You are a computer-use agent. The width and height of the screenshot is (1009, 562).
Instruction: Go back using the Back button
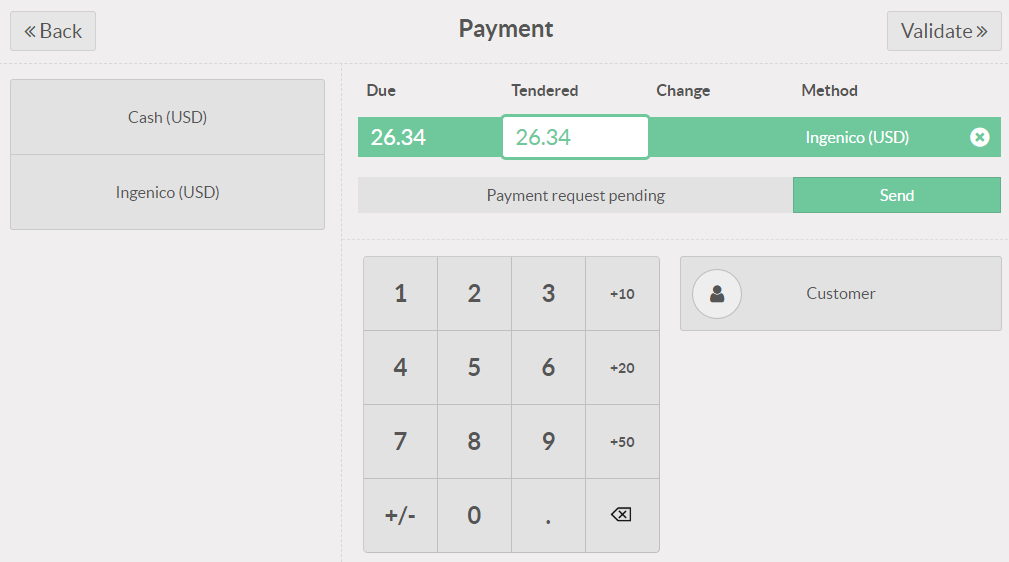coord(53,31)
